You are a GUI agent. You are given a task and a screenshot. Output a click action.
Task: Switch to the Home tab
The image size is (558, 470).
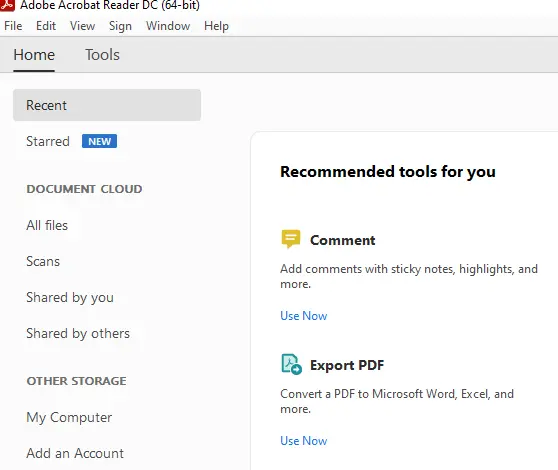(x=34, y=55)
